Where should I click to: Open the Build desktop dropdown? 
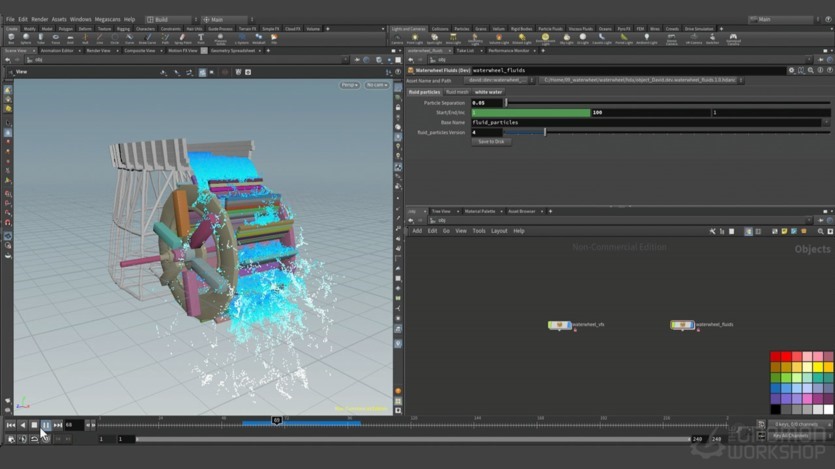pos(171,20)
